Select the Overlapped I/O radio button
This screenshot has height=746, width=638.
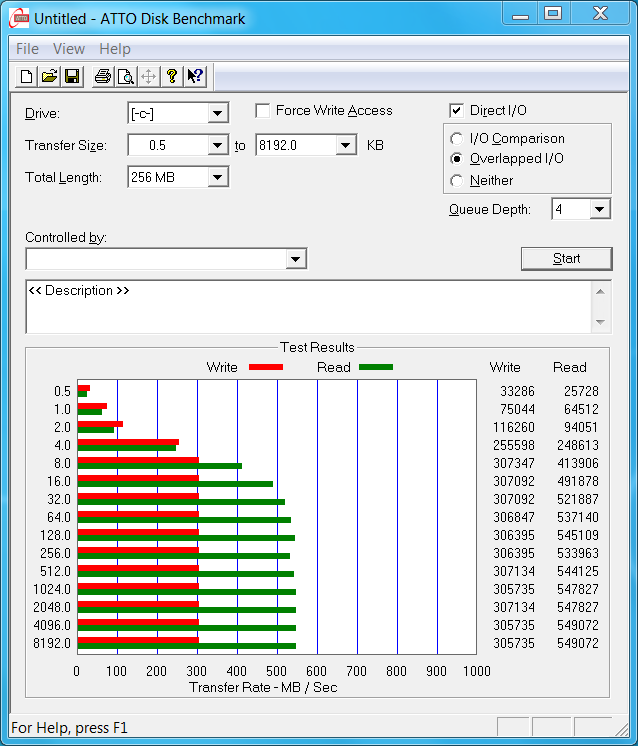point(456,158)
